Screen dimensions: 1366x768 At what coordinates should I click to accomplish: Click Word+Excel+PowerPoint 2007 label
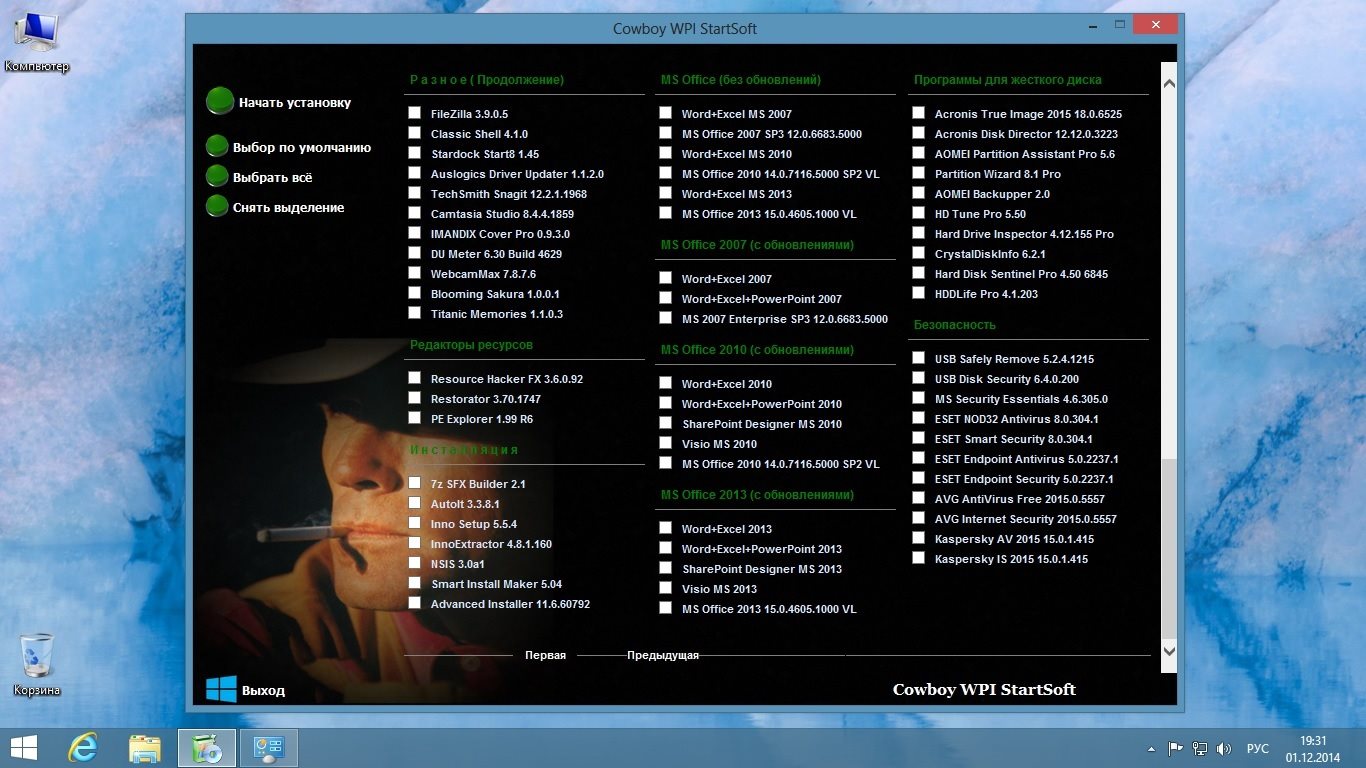pos(762,299)
